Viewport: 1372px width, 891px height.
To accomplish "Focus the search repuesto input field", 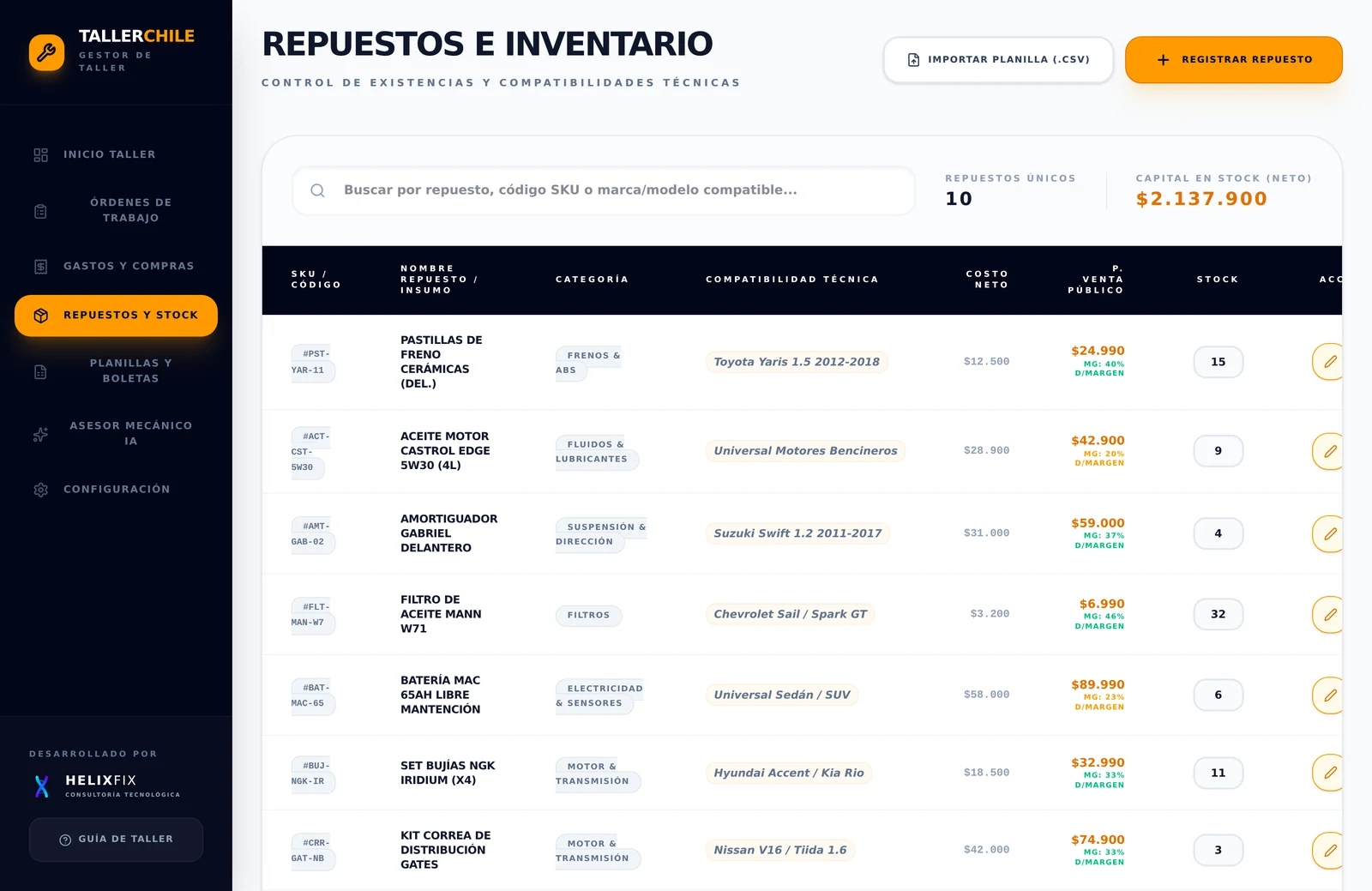I will [604, 190].
